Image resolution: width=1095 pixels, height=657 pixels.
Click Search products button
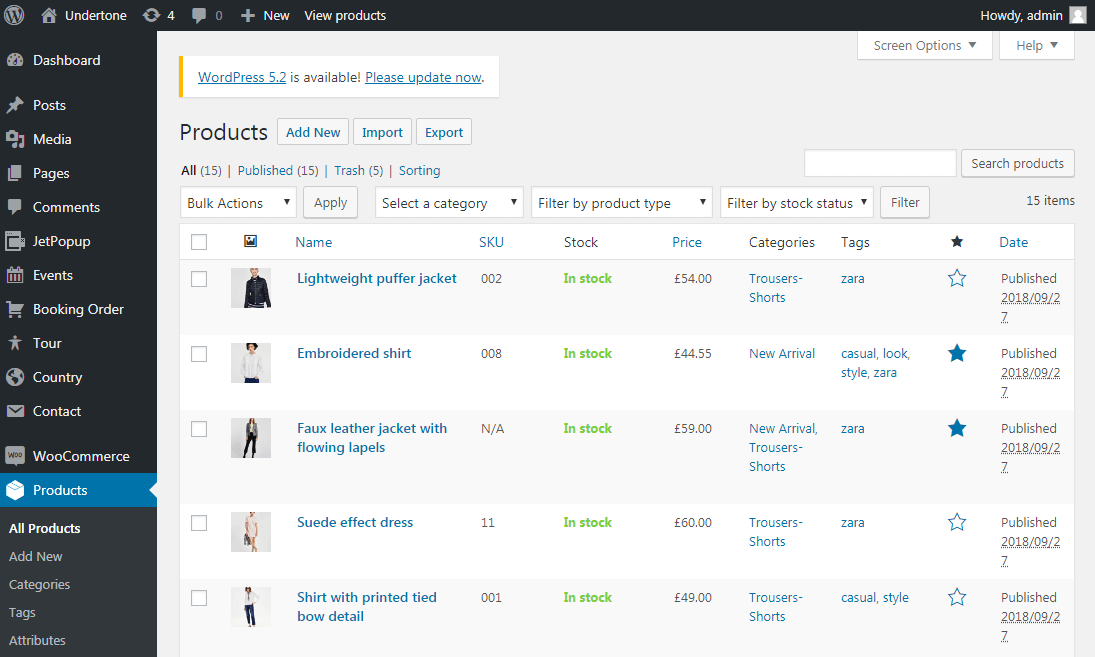(x=1017, y=163)
